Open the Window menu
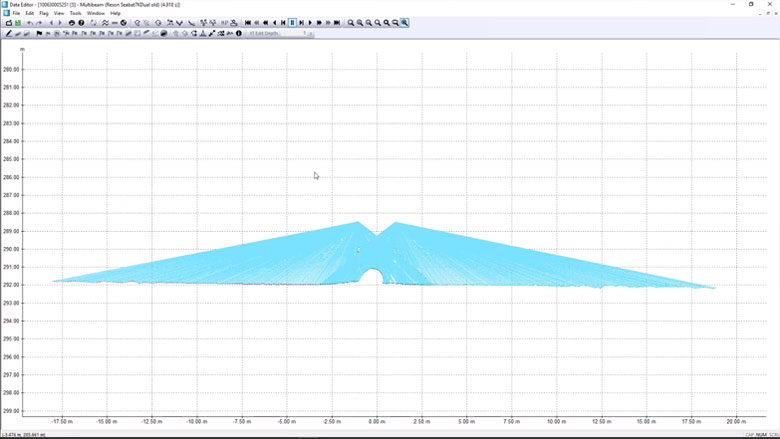 tap(95, 13)
